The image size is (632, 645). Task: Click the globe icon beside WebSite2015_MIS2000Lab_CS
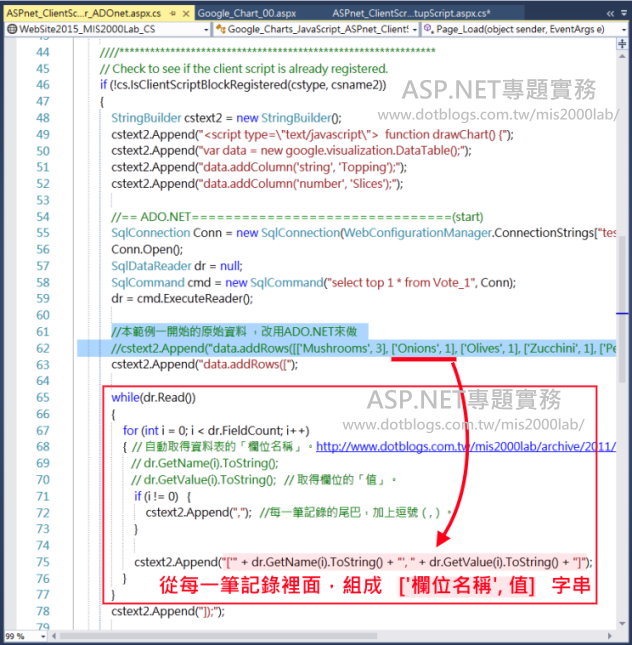12,29
